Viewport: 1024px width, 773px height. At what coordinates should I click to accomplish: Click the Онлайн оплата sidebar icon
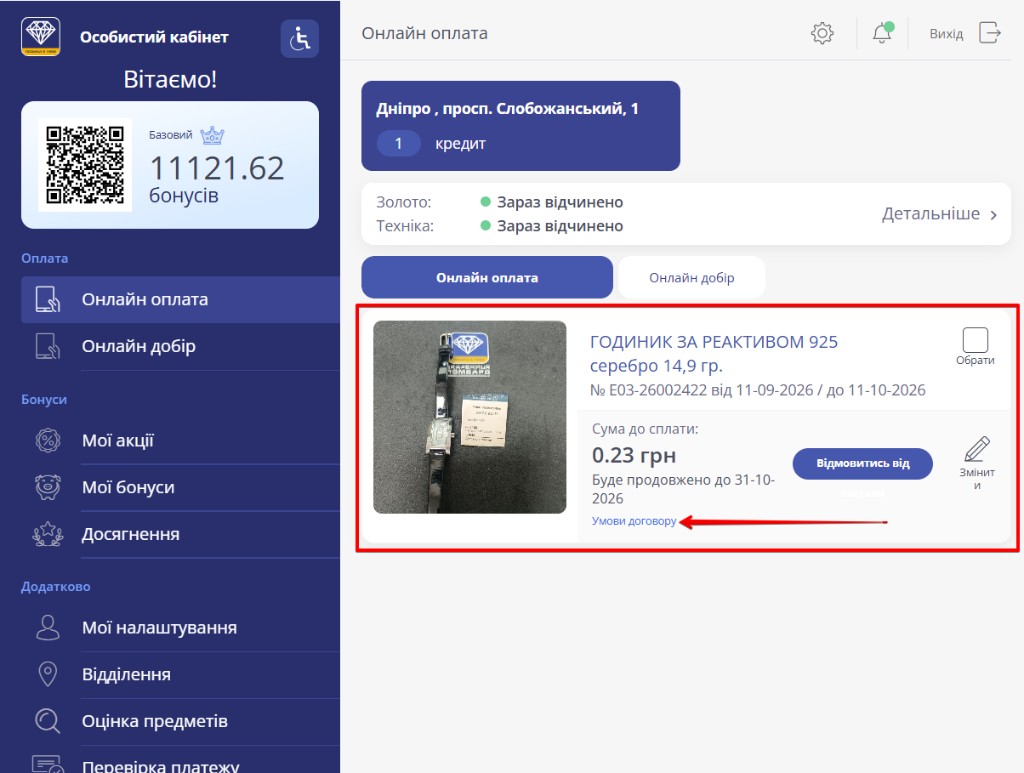pos(48,300)
